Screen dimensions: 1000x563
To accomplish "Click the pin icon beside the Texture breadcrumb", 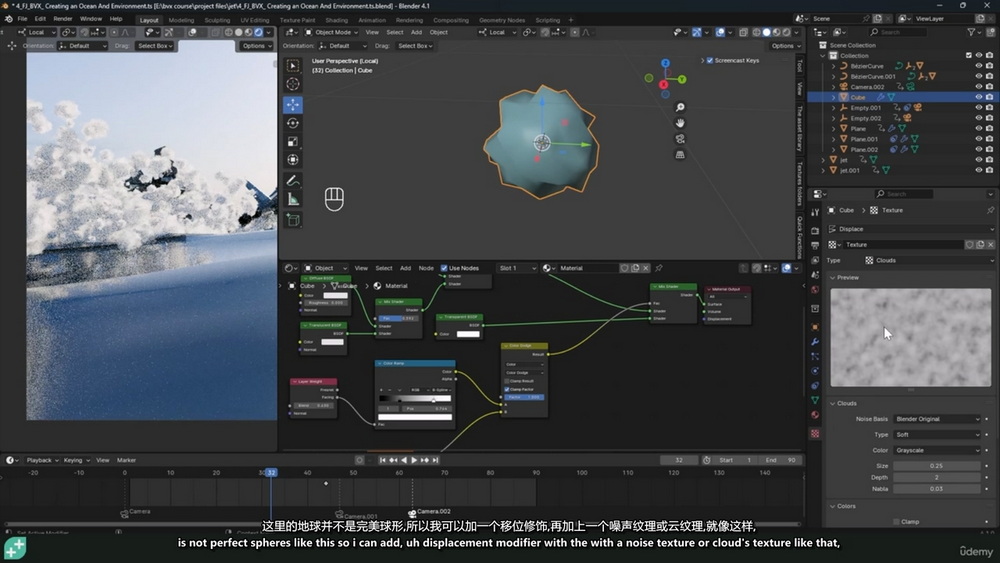I will click(990, 210).
